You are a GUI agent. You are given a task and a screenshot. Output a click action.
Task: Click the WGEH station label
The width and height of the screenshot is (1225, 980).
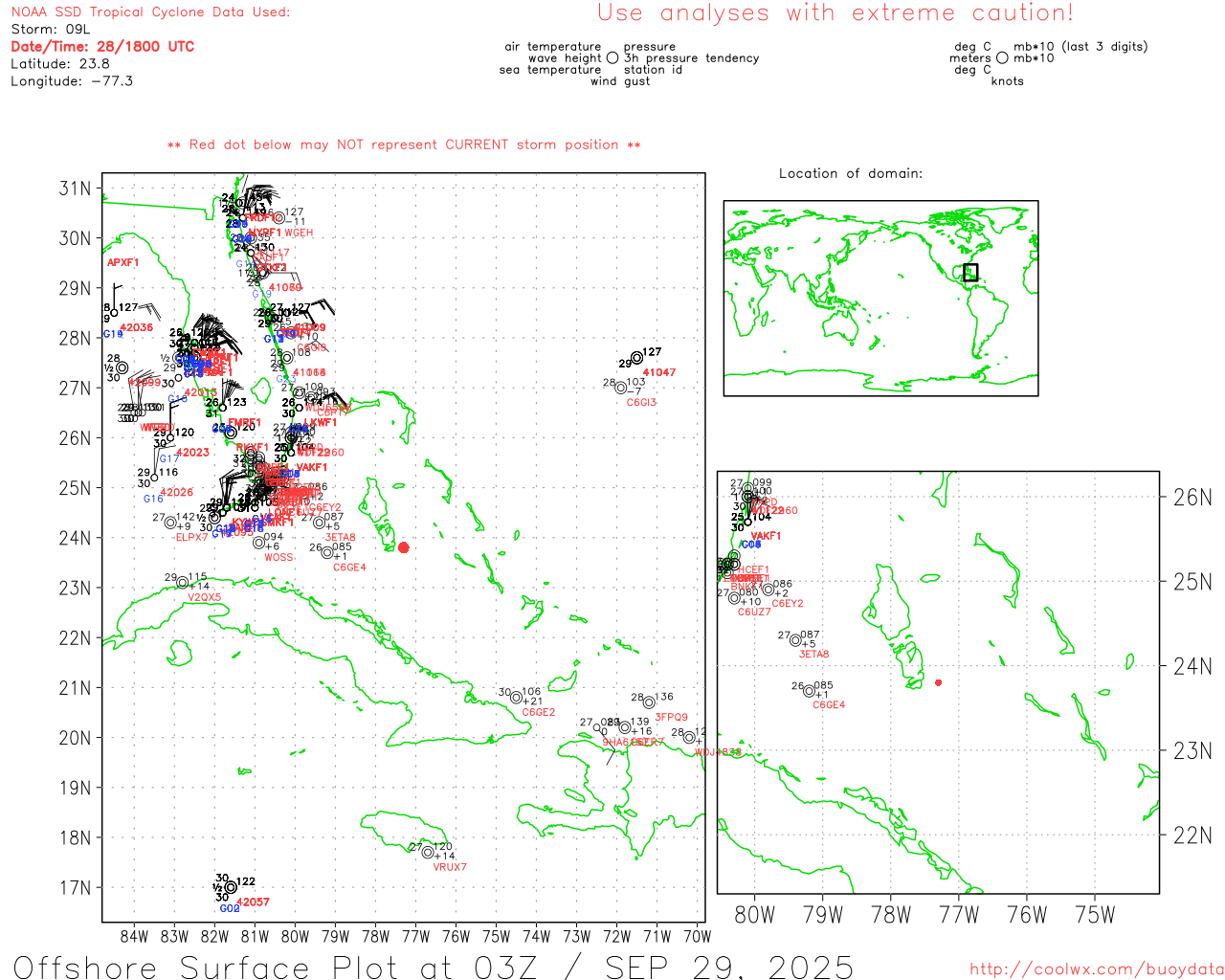[299, 233]
